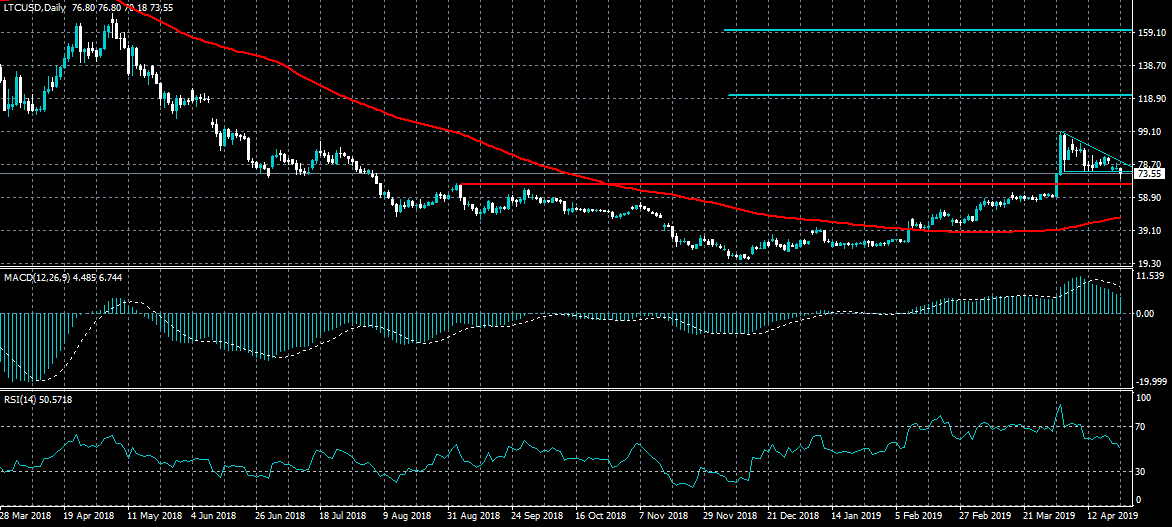Select the cyan horizontal line near 118.90
The image size is (1172, 527).
coord(929,96)
